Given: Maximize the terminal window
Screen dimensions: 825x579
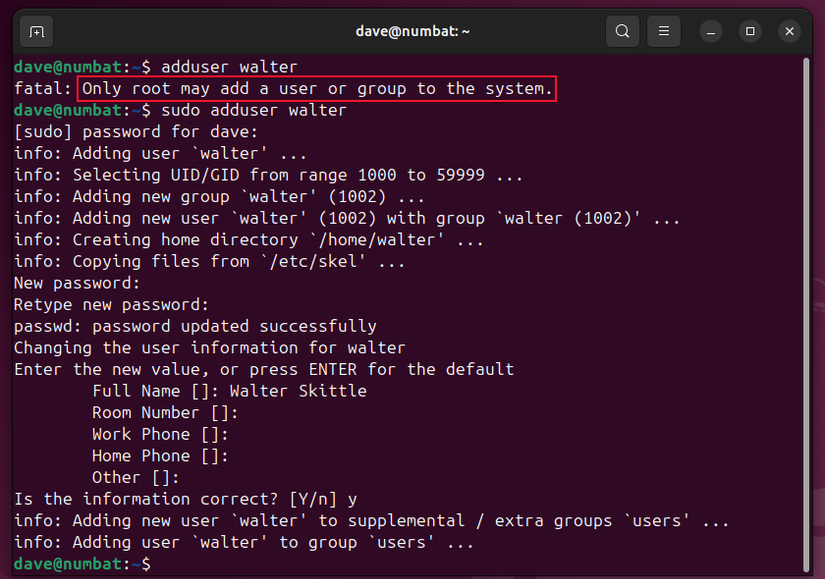Looking at the screenshot, I should click(x=750, y=31).
